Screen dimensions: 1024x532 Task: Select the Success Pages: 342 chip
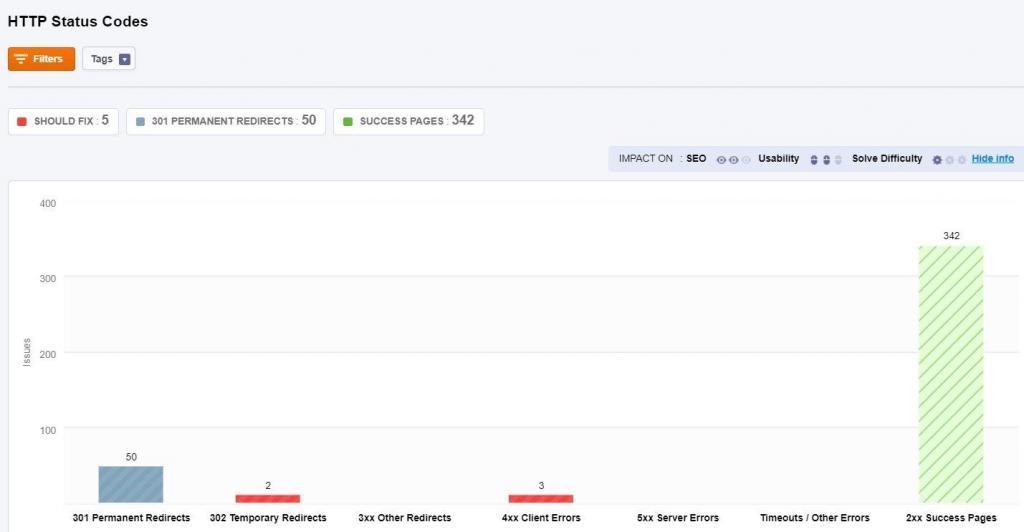pyautogui.click(x=409, y=121)
